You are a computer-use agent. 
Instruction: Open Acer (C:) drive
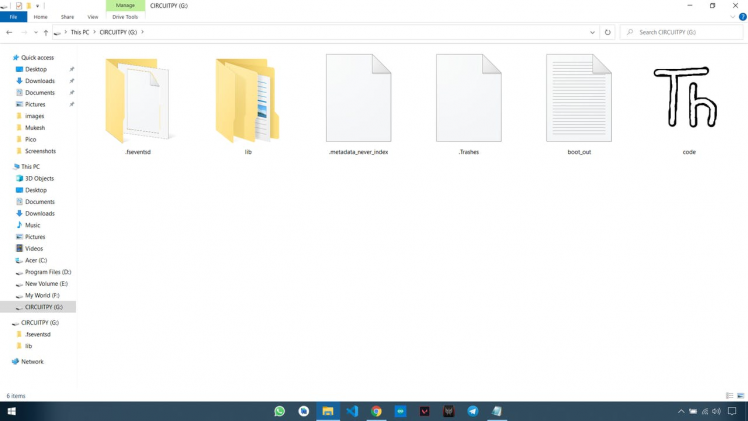coord(36,260)
